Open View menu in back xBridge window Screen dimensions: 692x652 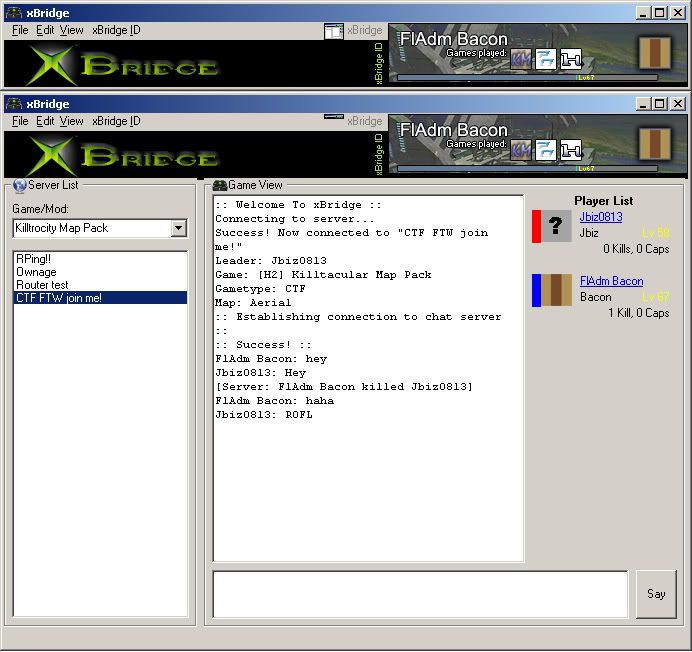(x=71, y=30)
